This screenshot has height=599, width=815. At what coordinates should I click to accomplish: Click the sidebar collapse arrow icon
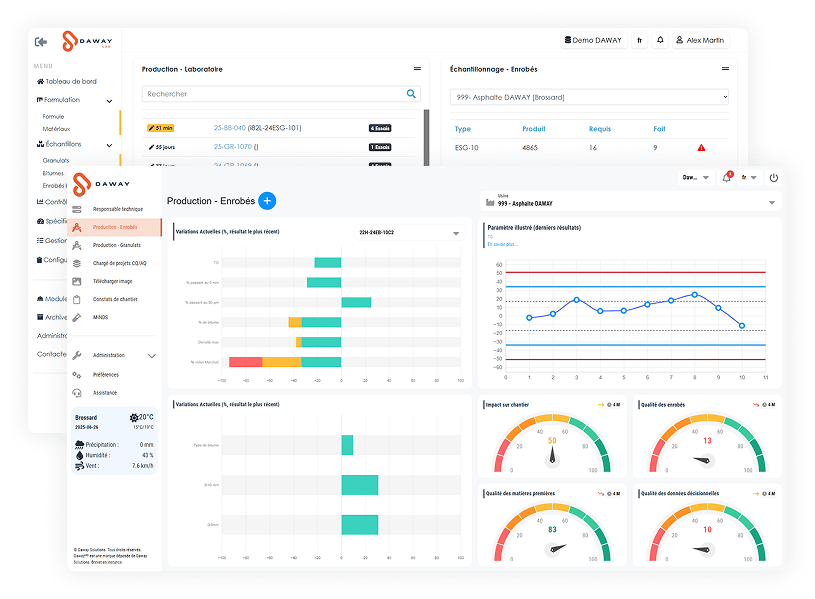point(41,42)
